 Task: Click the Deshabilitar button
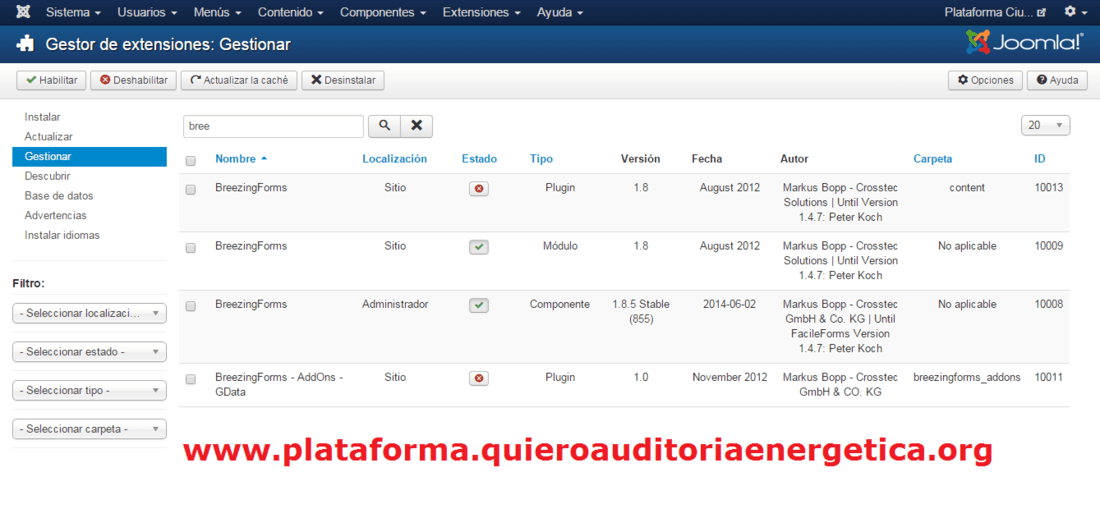(133, 80)
